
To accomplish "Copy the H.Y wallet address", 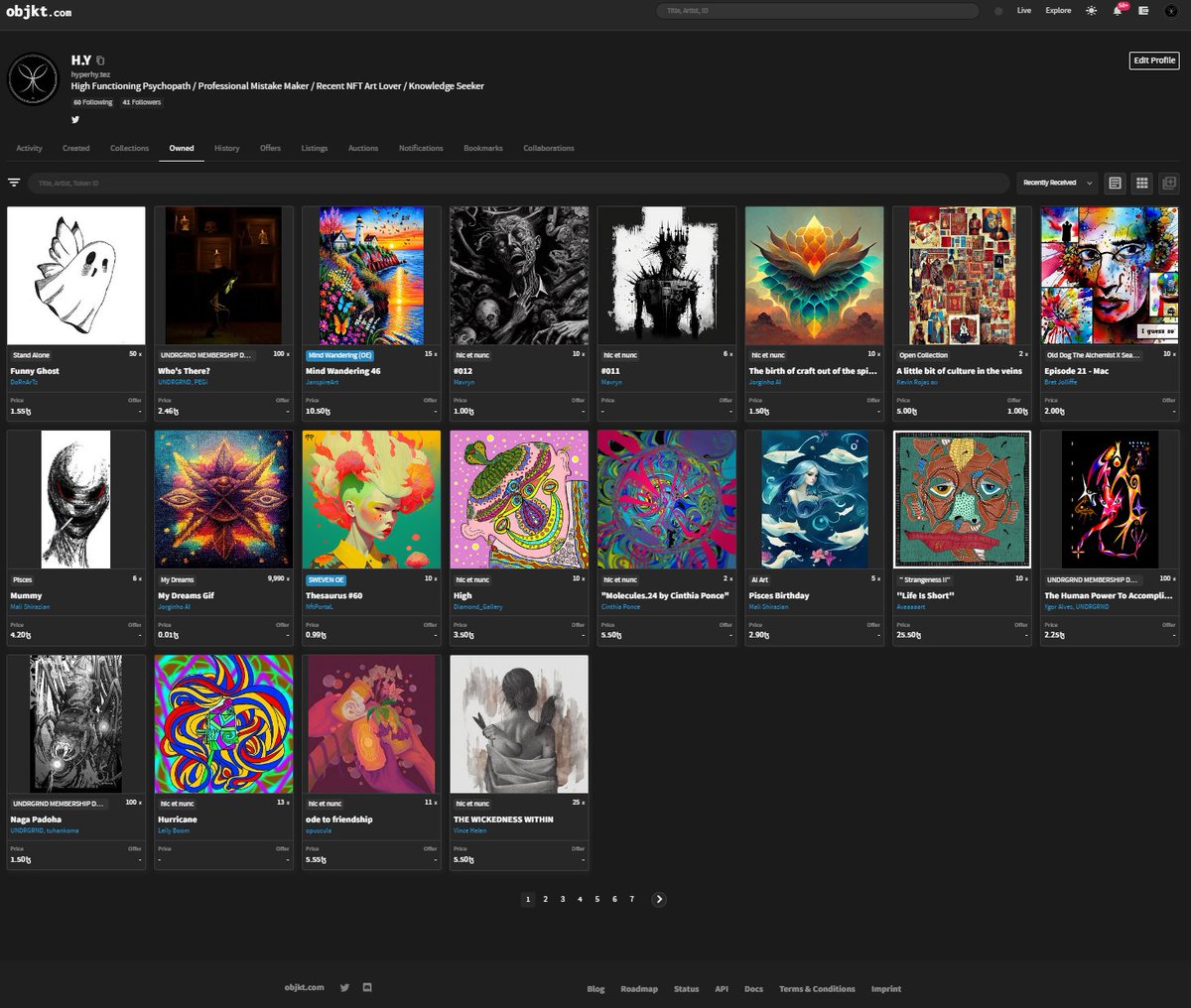I will [100, 61].
